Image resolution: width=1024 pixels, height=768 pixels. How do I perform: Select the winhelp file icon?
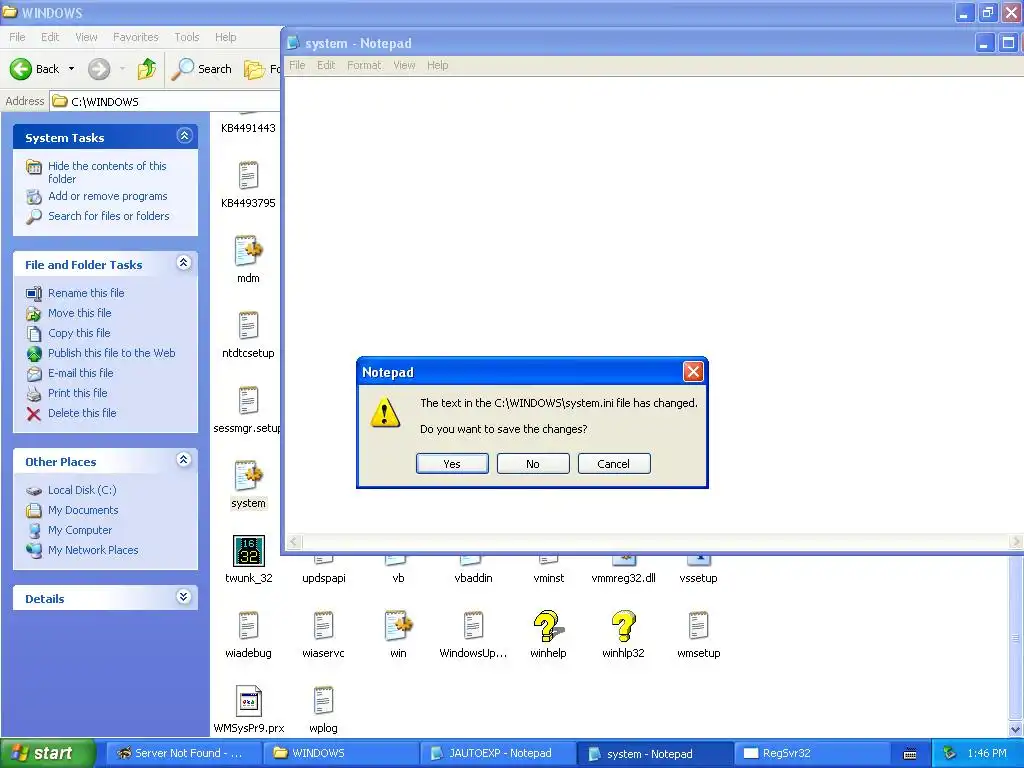coord(549,626)
